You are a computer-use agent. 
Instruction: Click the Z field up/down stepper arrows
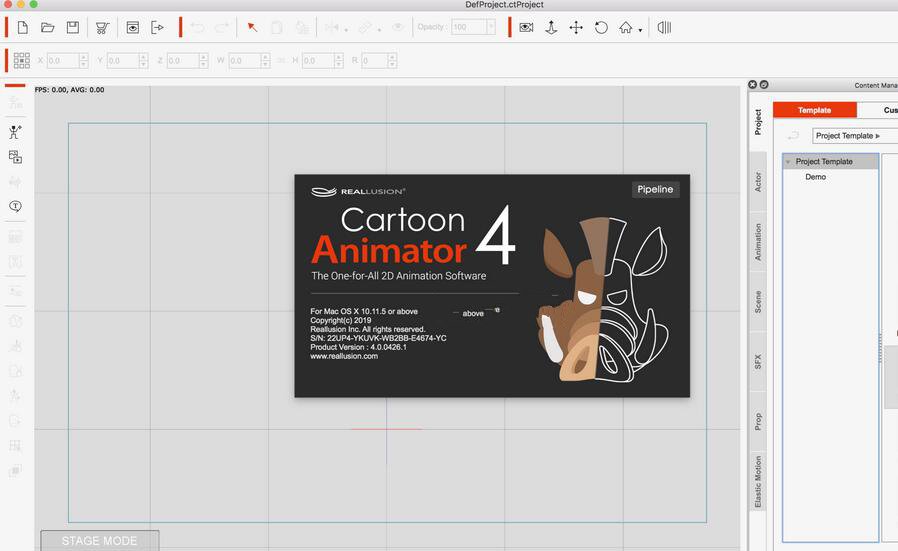tap(203, 61)
